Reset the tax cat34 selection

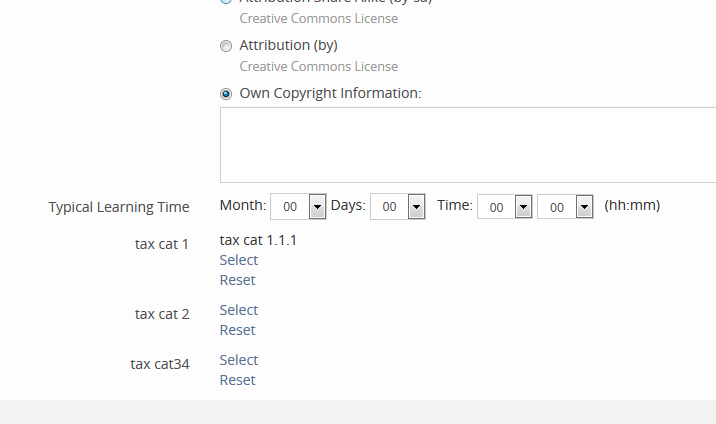(238, 380)
